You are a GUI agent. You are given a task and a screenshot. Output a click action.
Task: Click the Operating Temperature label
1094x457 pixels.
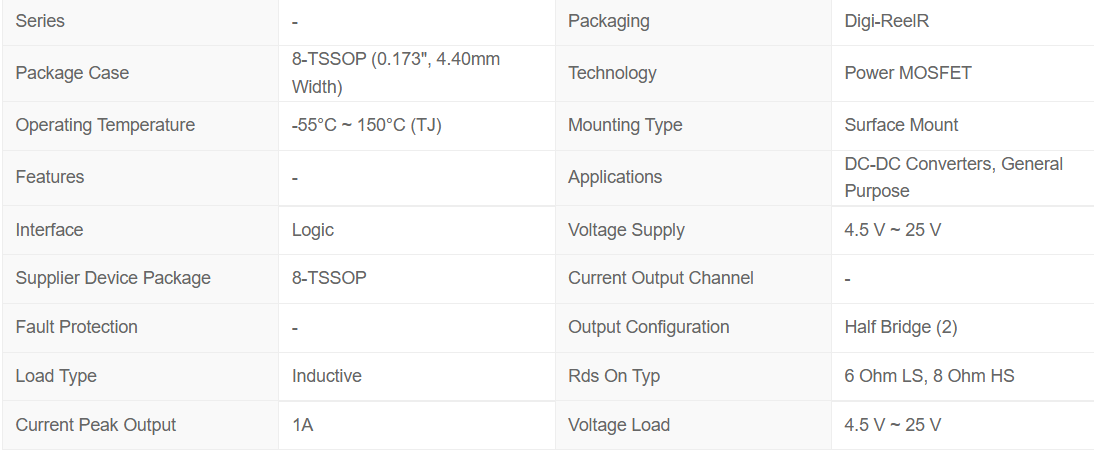click(x=105, y=125)
